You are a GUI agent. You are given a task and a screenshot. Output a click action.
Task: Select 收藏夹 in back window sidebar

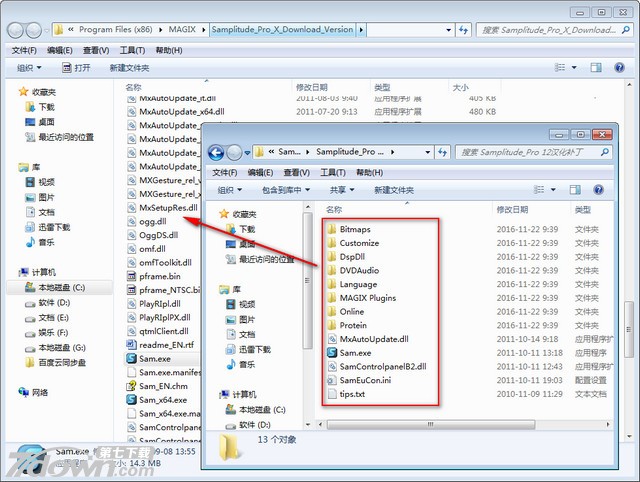(37, 92)
